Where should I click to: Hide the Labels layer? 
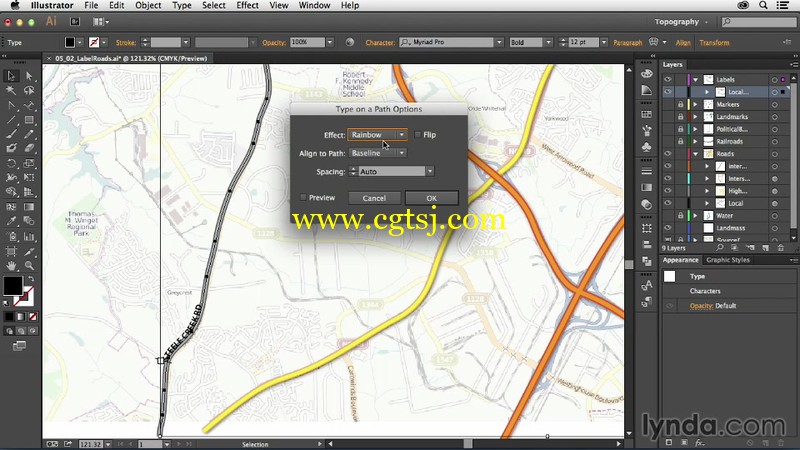(668, 79)
